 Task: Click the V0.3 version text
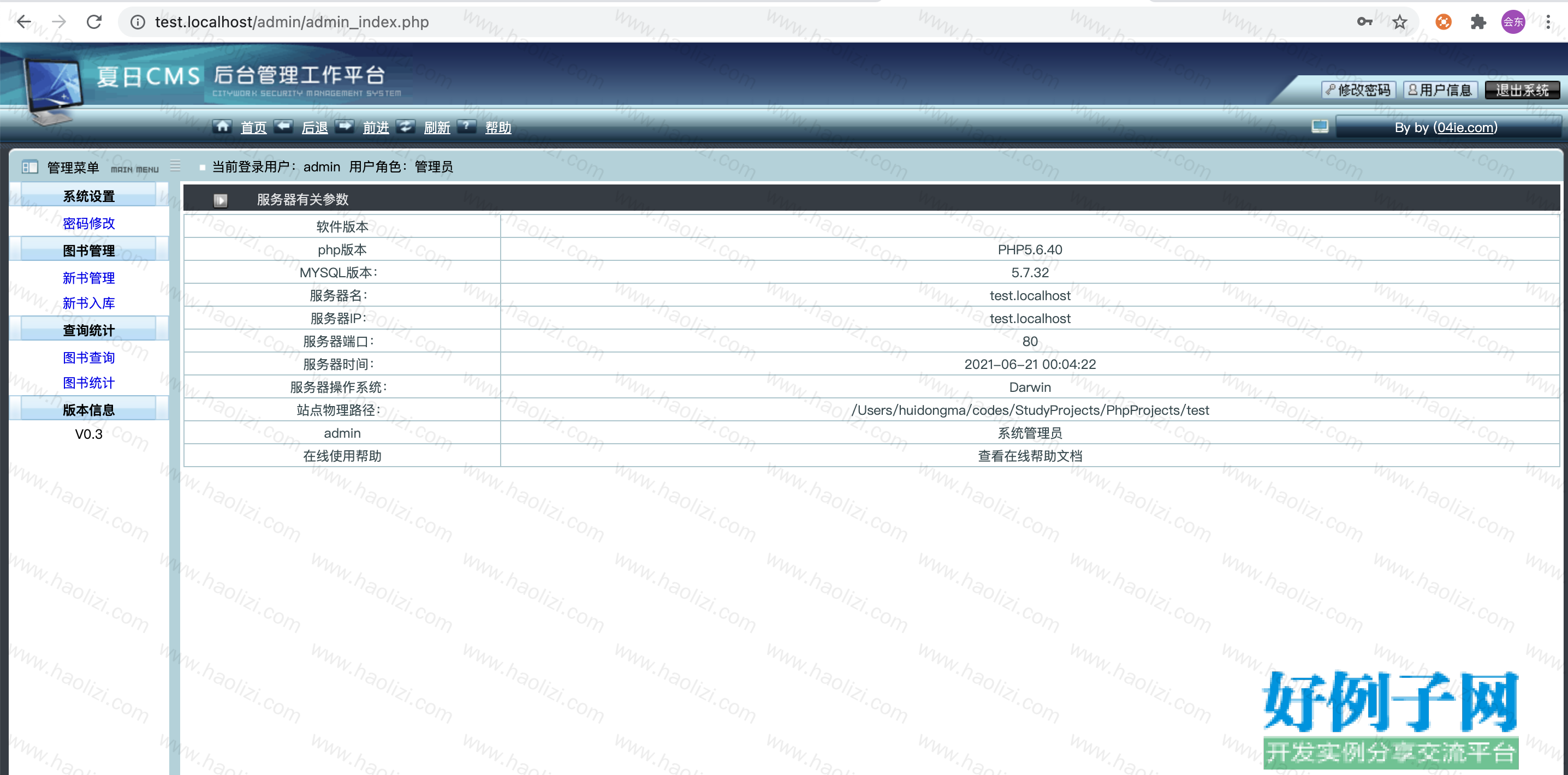click(89, 434)
